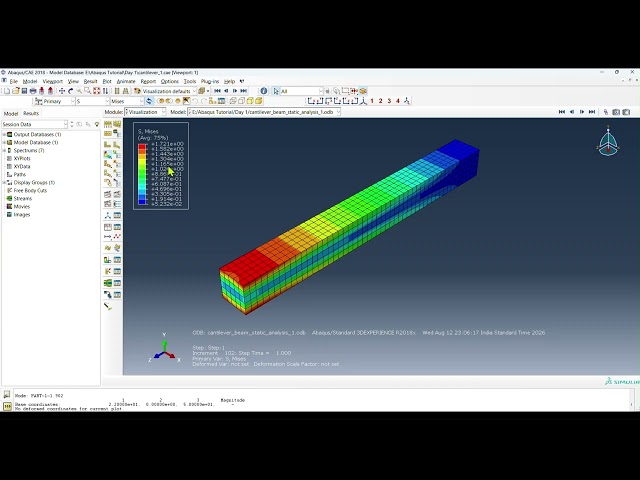Step to previous frame above viewport right
This screenshot has height=480, width=640.
(x=572, y=112)
